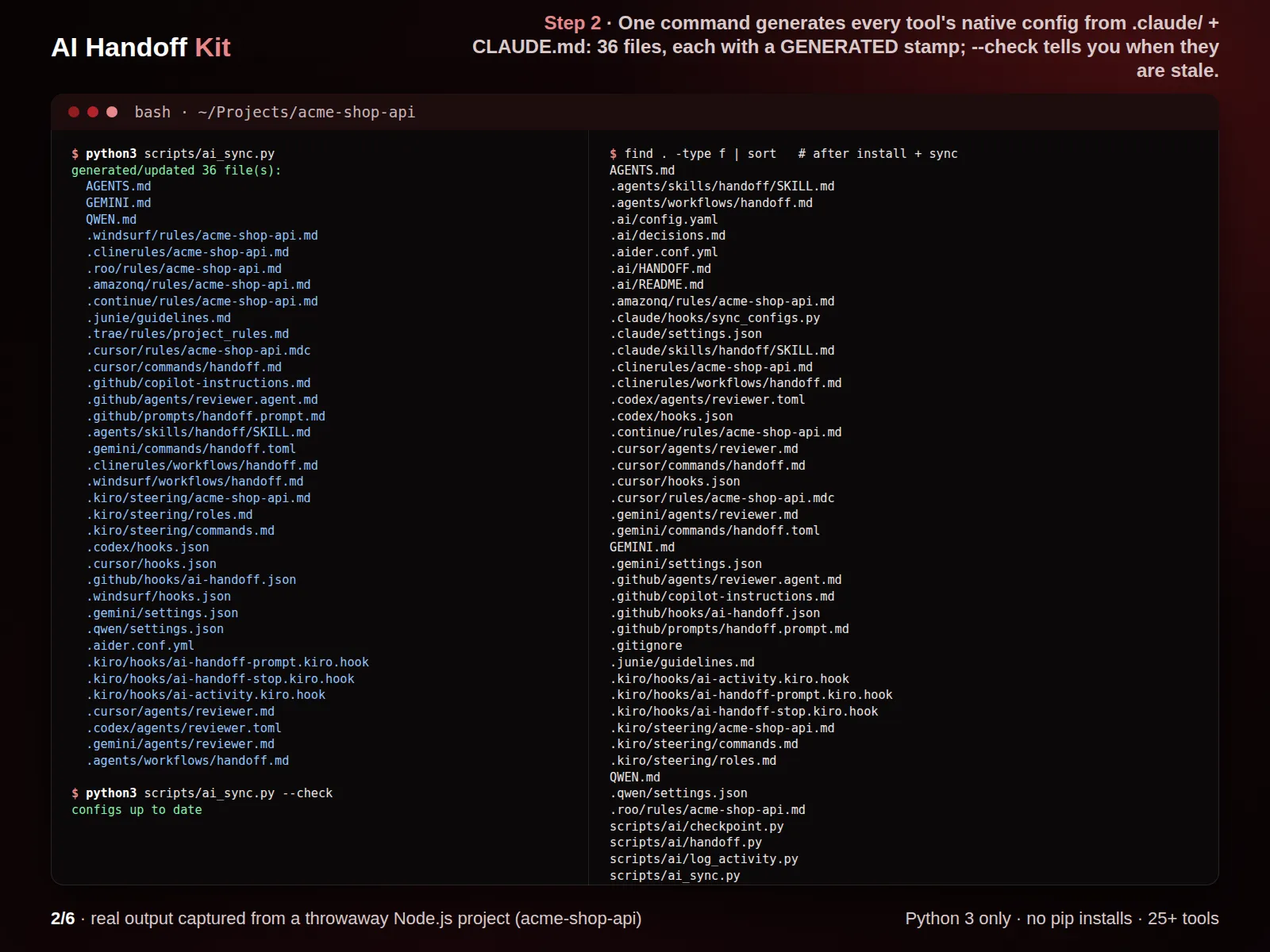Click the pink third dot in the terminal title bar
Screen dimensions: 1270x952
112,112
